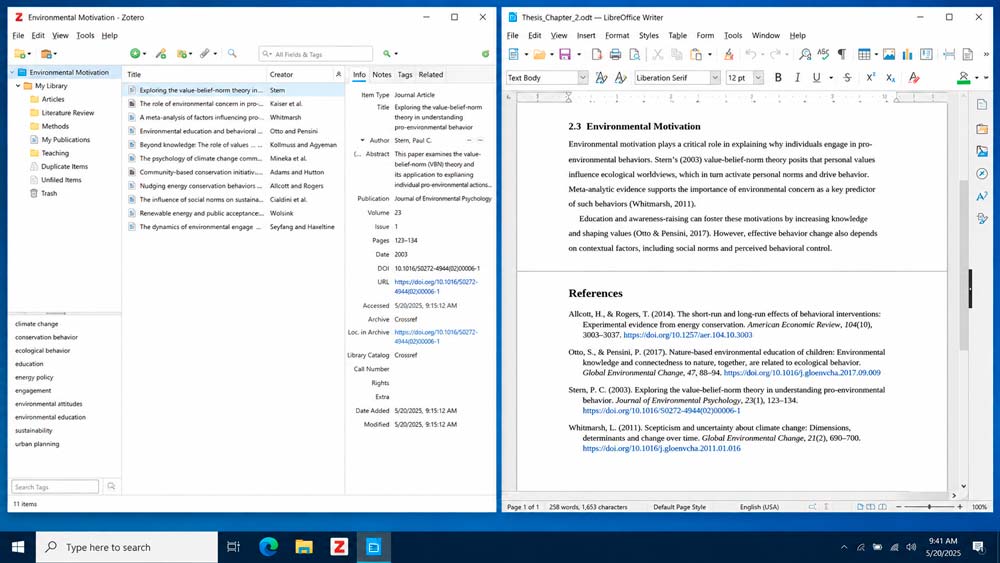
Task: Click Writer Insert Page Break icon
Action: (948, 55)
